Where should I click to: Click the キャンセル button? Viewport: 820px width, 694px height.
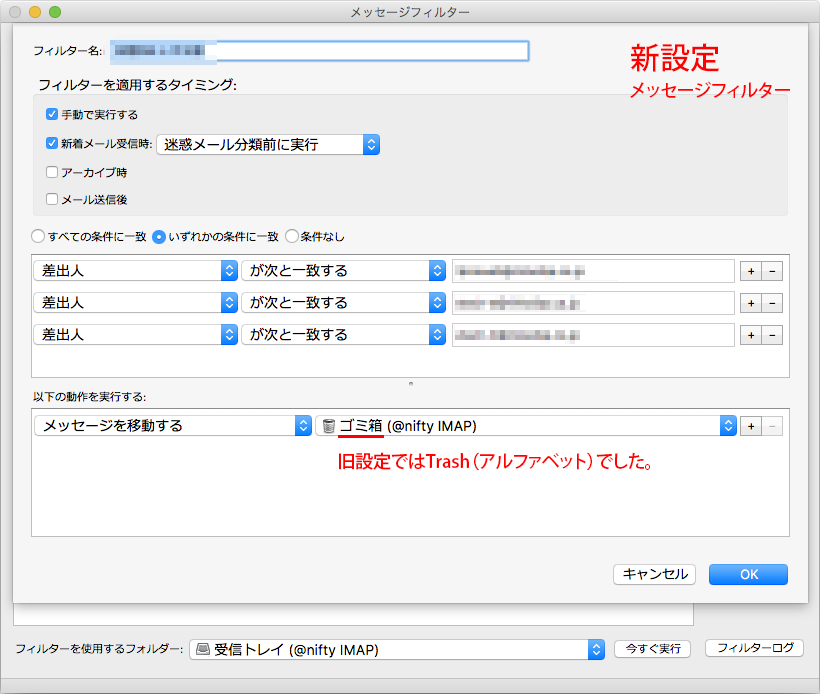coord(655,574)
